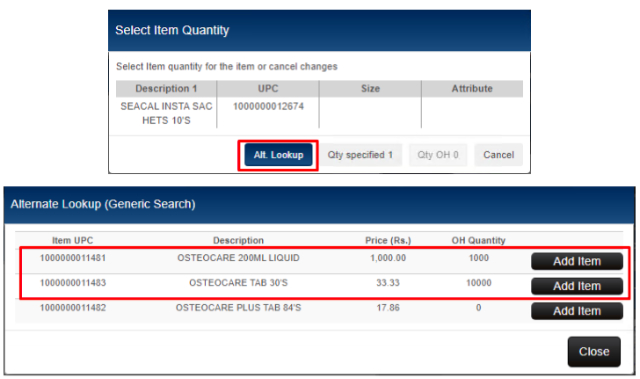Add OSTEOCARE 200ML LIQUID item
The image size is (640, 379).
point(577,262)
